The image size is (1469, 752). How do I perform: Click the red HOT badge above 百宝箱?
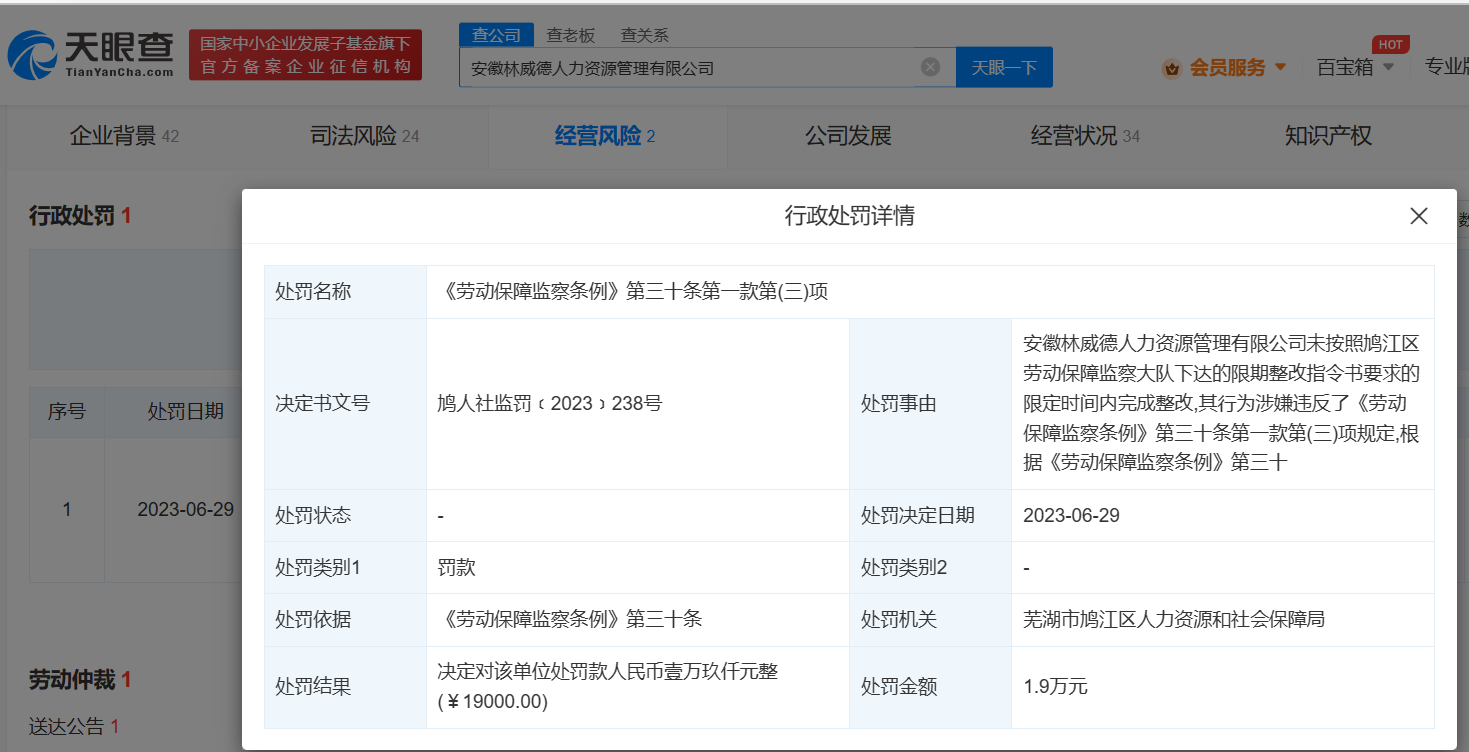click(1390, 44)
